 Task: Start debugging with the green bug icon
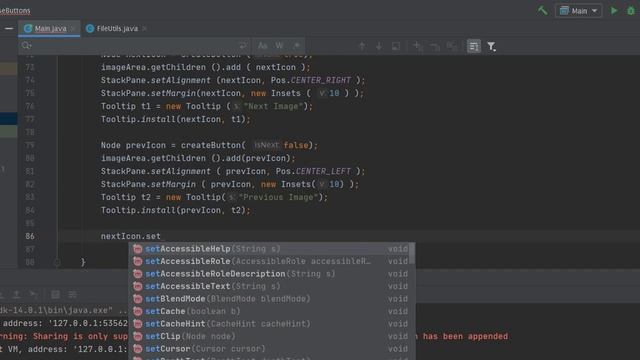click(x=631, y=11)
